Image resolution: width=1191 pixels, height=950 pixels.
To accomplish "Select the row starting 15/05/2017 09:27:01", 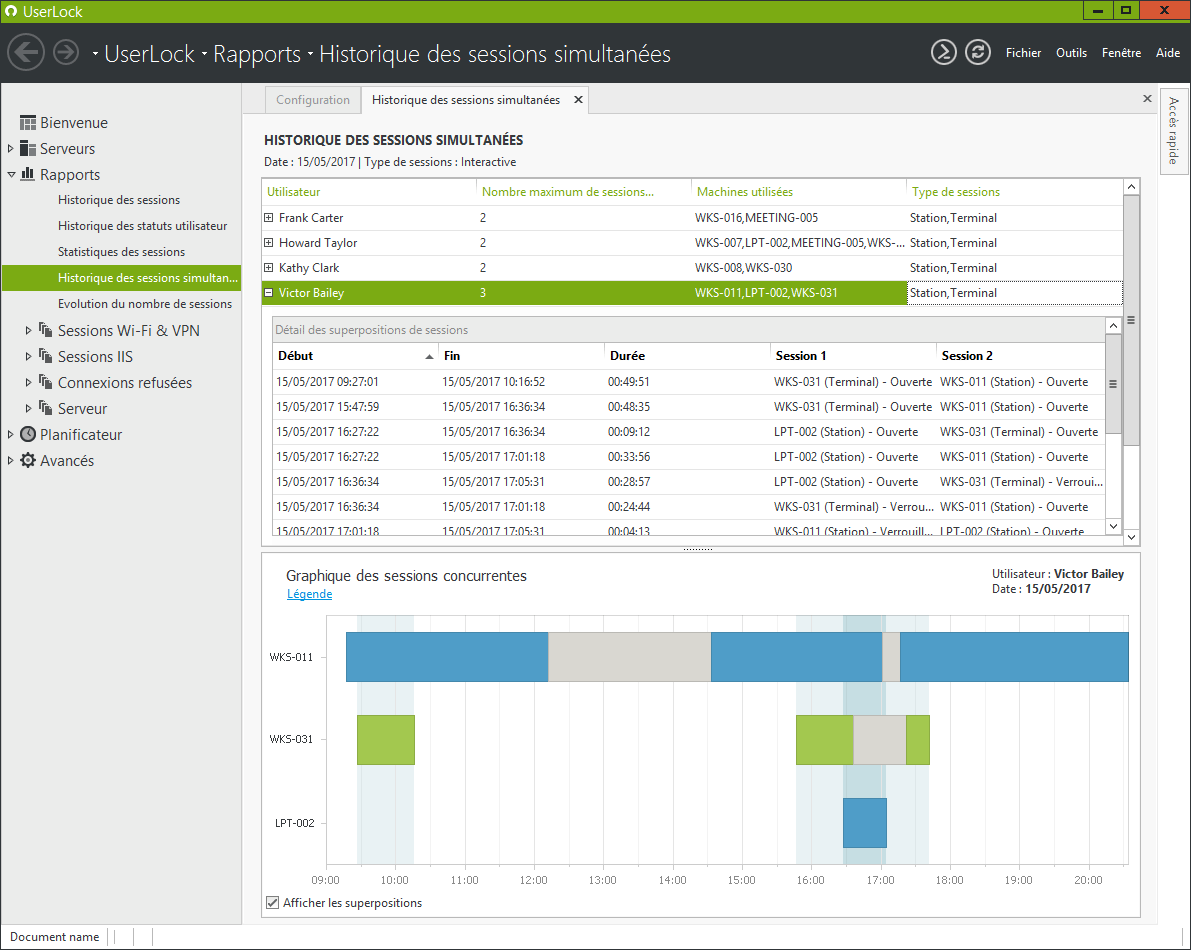I will [689, 381].
